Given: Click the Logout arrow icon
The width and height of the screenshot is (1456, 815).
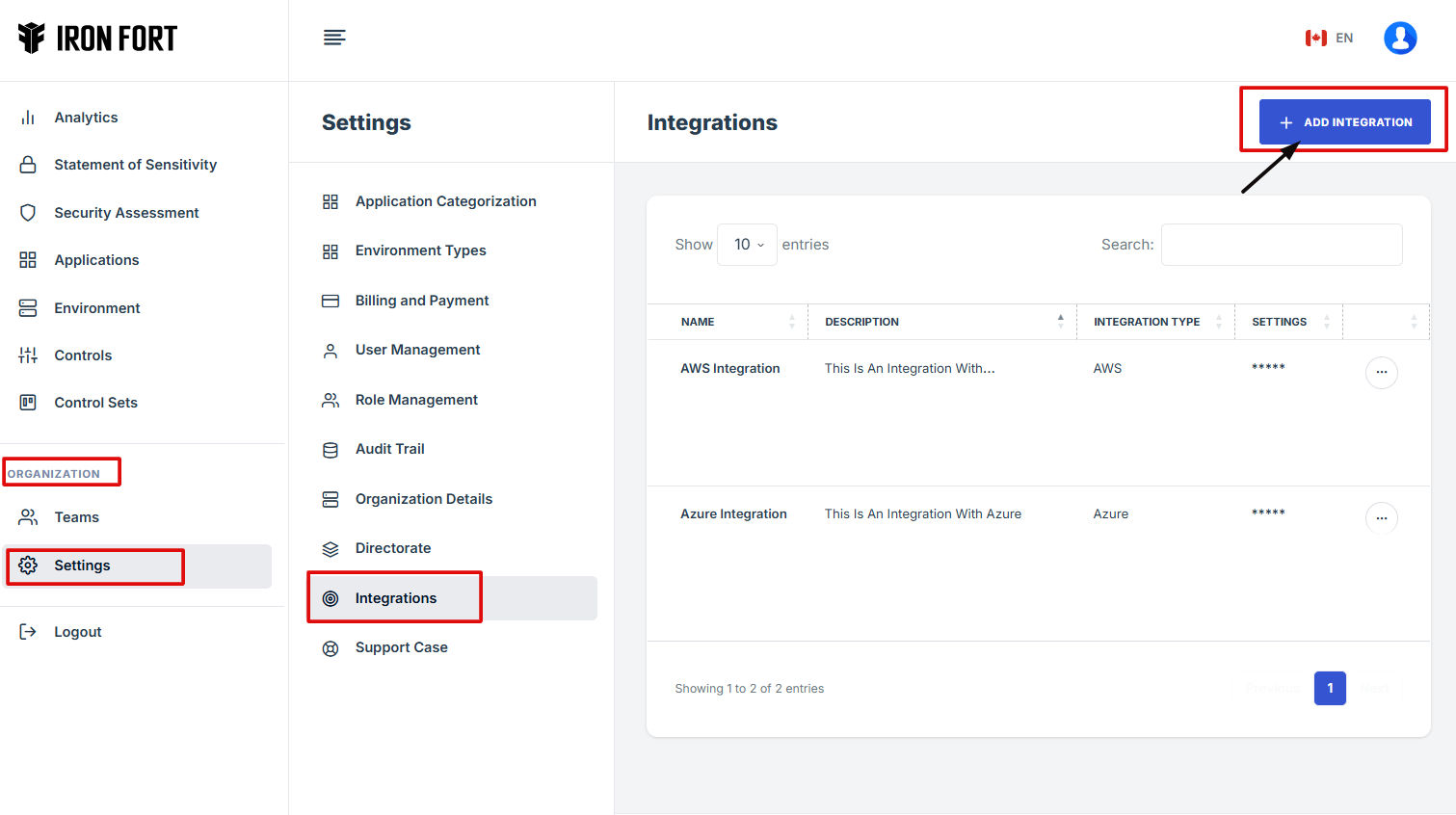Looking at the screenshot, I should (x=28, y=632).
